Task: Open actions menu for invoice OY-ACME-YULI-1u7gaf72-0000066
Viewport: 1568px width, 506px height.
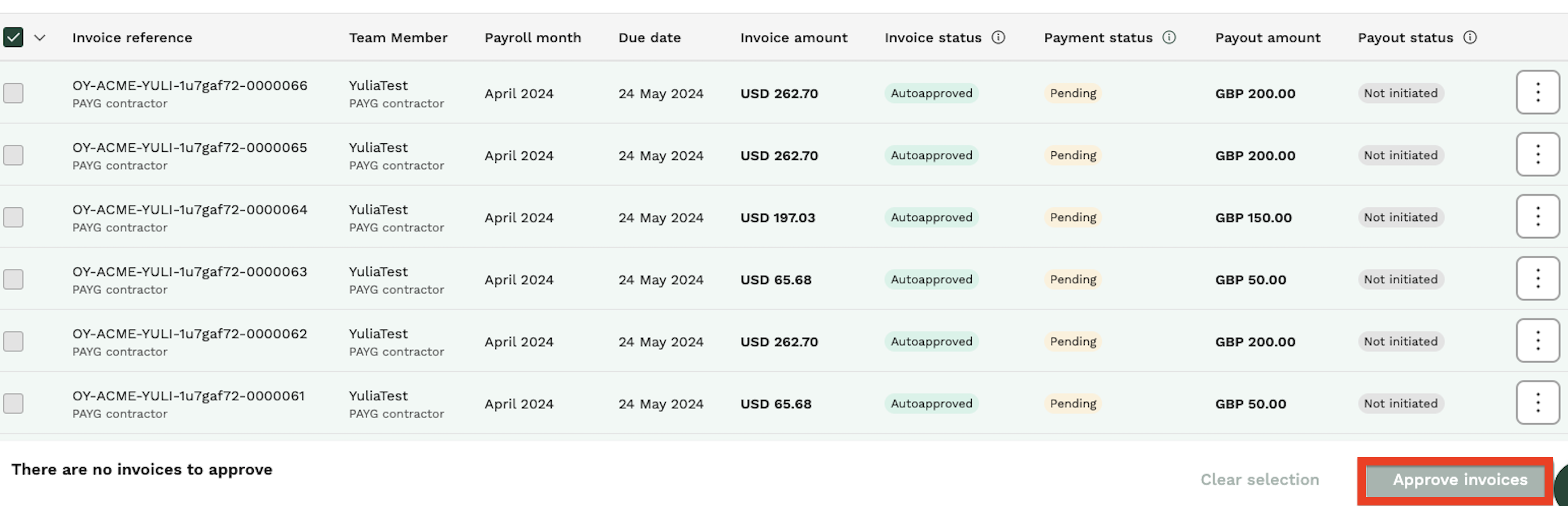Action: point(1538,93)
